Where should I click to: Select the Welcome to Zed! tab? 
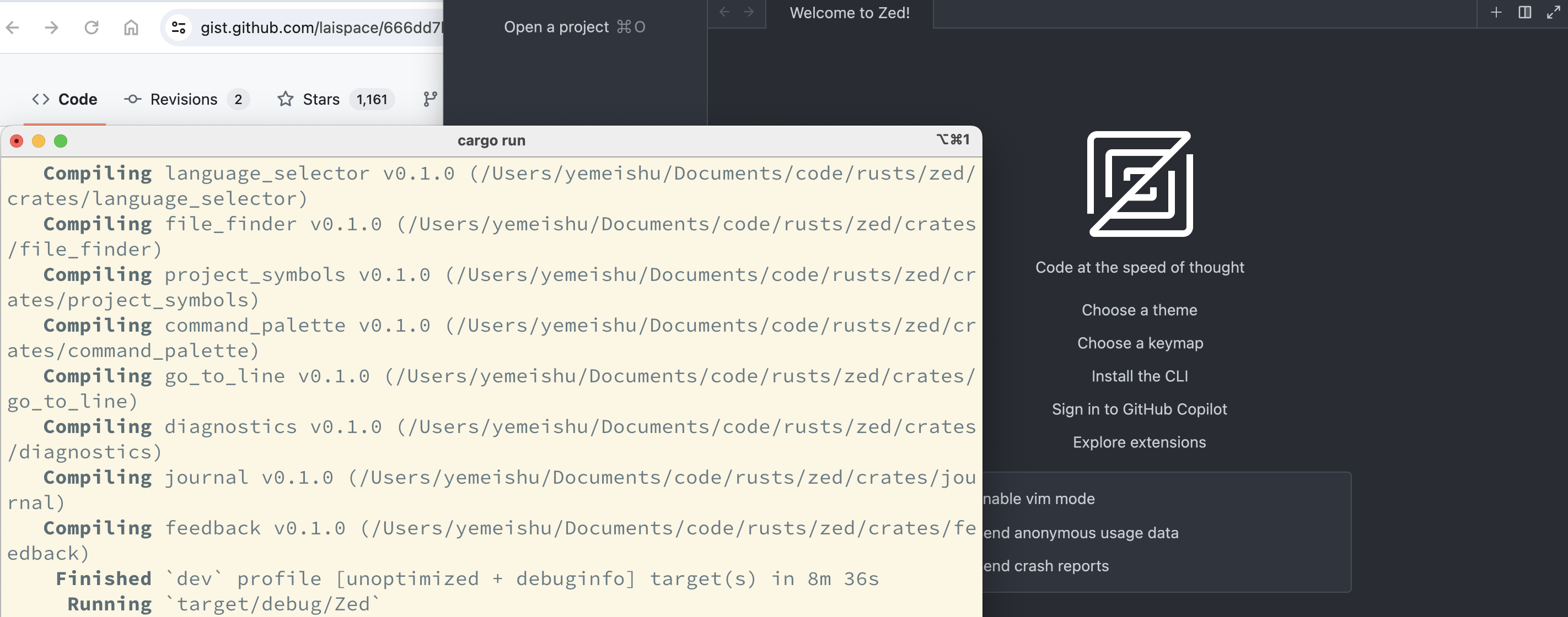click(850, 13)
